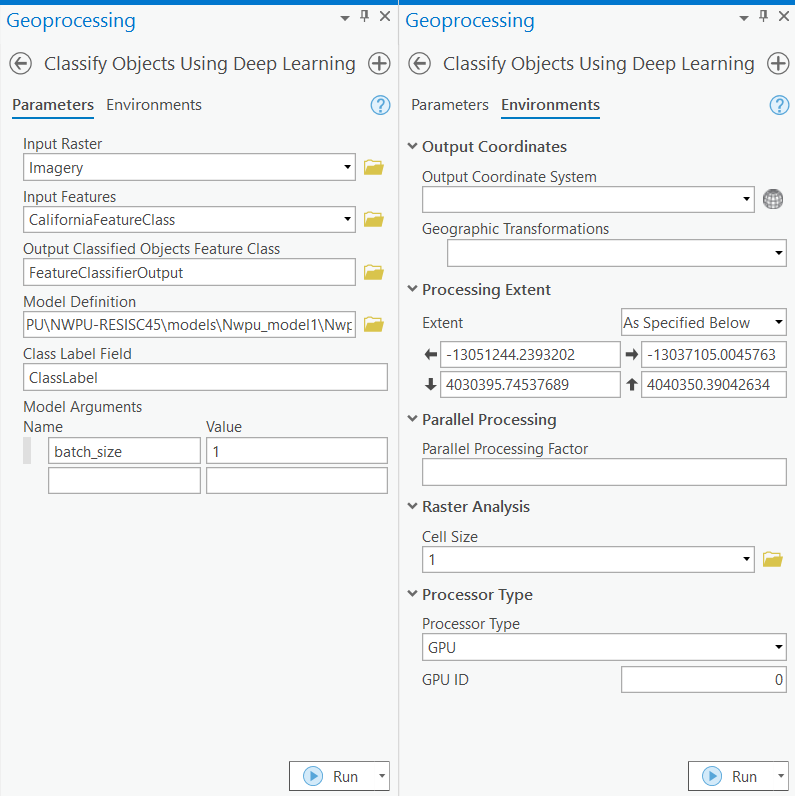Image resolution: width=795 pixels, height=796 pixels.
Task: Collapse the Processing Extent section
Action: [412, 290]
